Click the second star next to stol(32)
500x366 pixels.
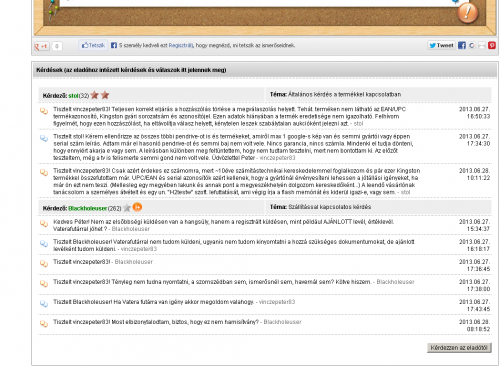tap(105, 95)
